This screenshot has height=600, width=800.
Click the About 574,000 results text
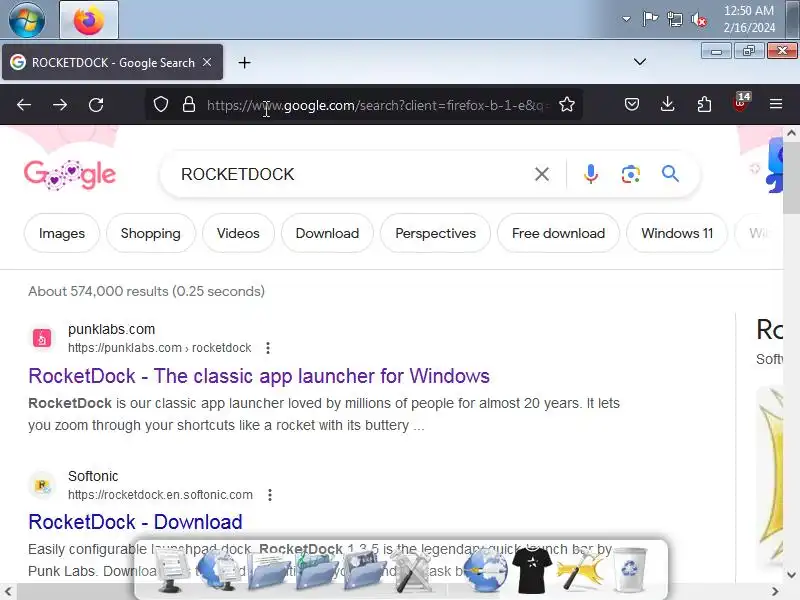146,291
